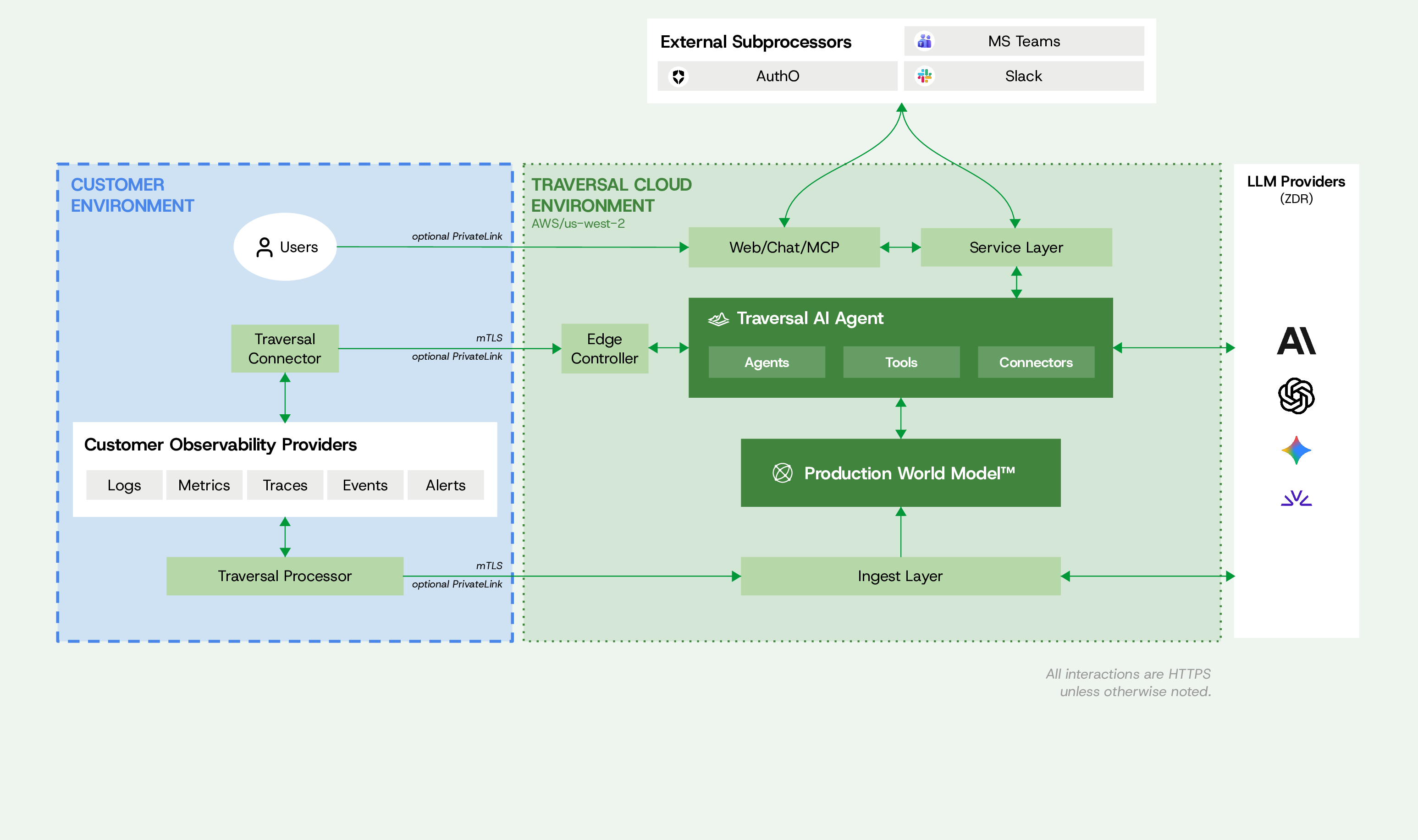The width and height of the screenshot is (1418, 840).
Task: Click the 'TRAVERSAL CLOUD ENVIRONMENT' title
Action: pyautogui.click(x=611, y=195)
